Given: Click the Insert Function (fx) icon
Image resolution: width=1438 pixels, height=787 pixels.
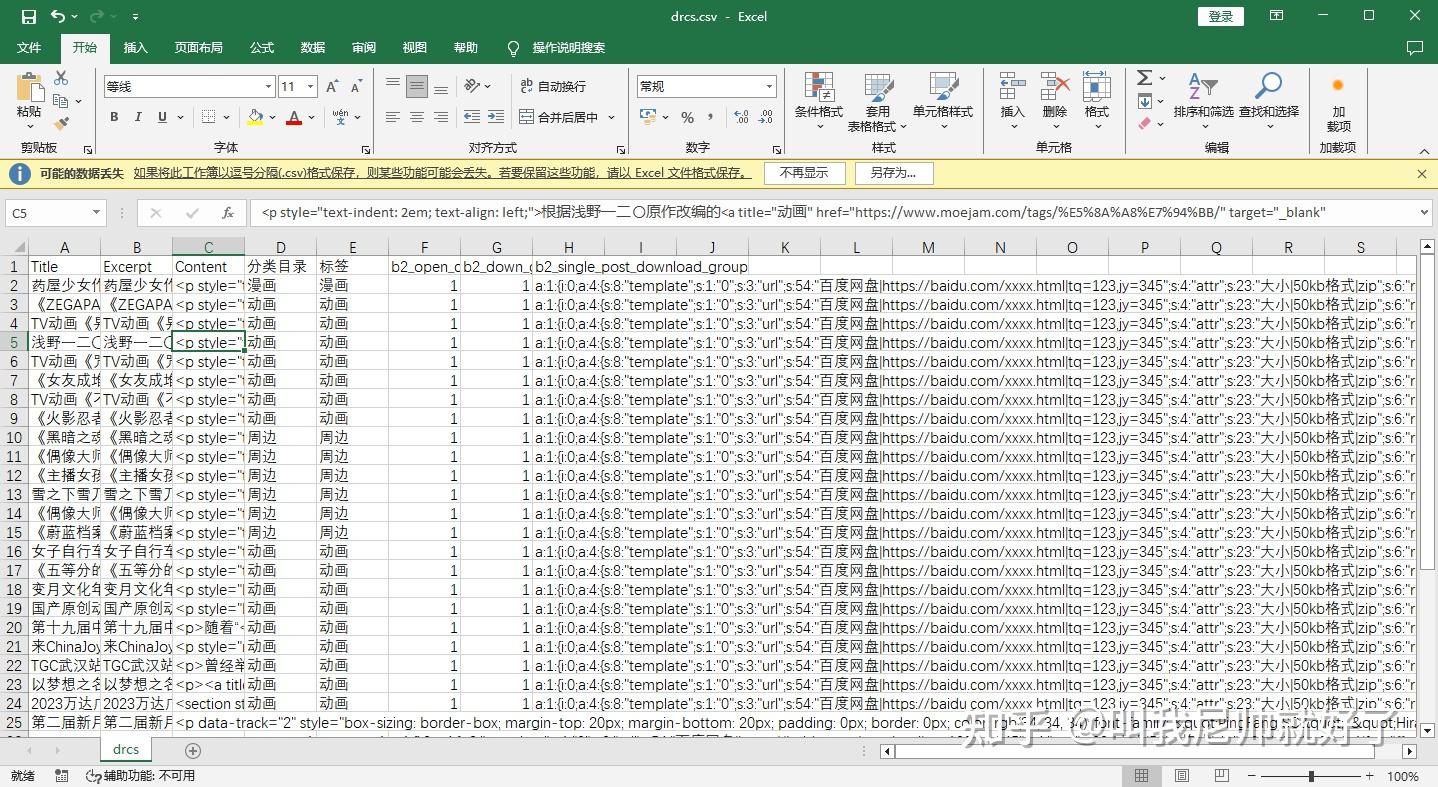Looking at the screenshot, I should [228, 212].
